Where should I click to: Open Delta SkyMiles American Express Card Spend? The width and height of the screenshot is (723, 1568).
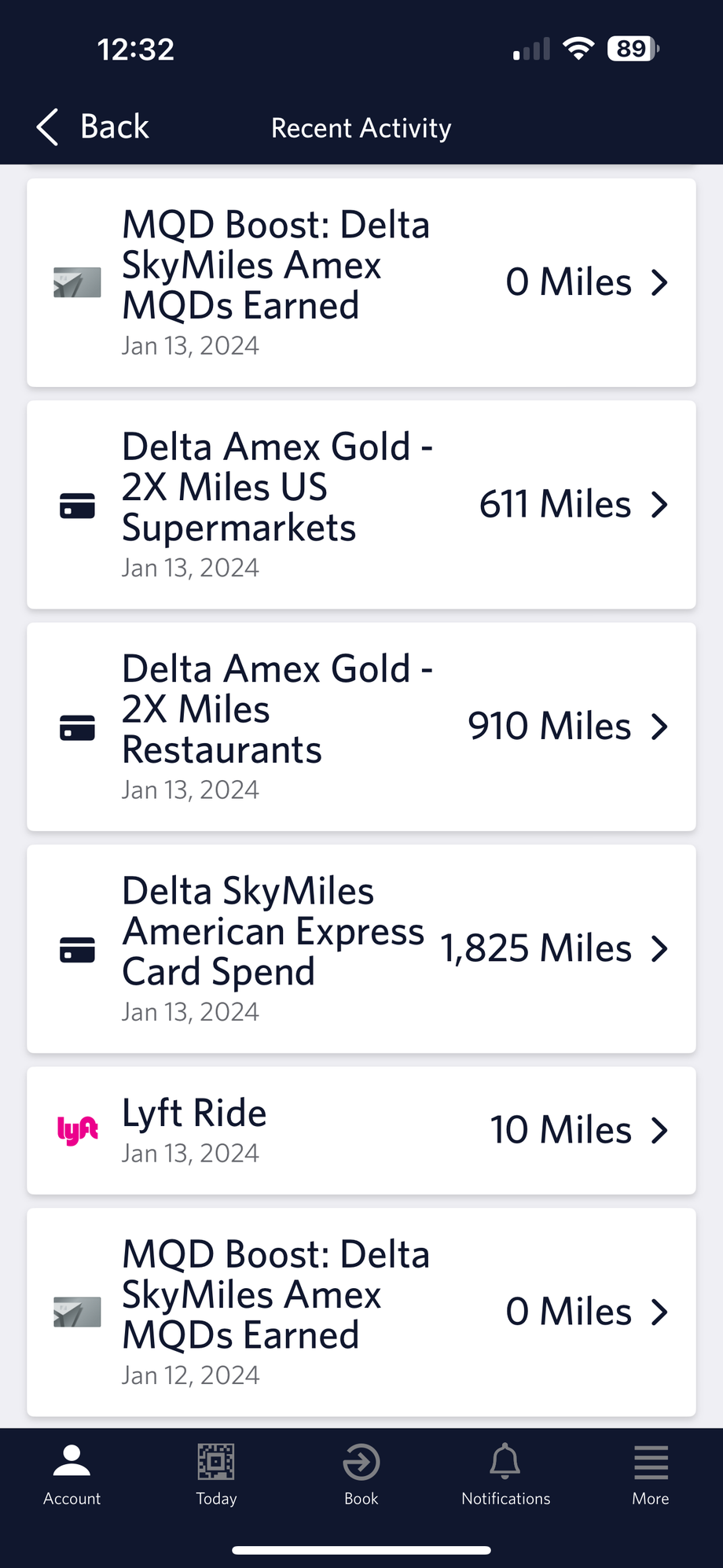[x=273, y=932]
